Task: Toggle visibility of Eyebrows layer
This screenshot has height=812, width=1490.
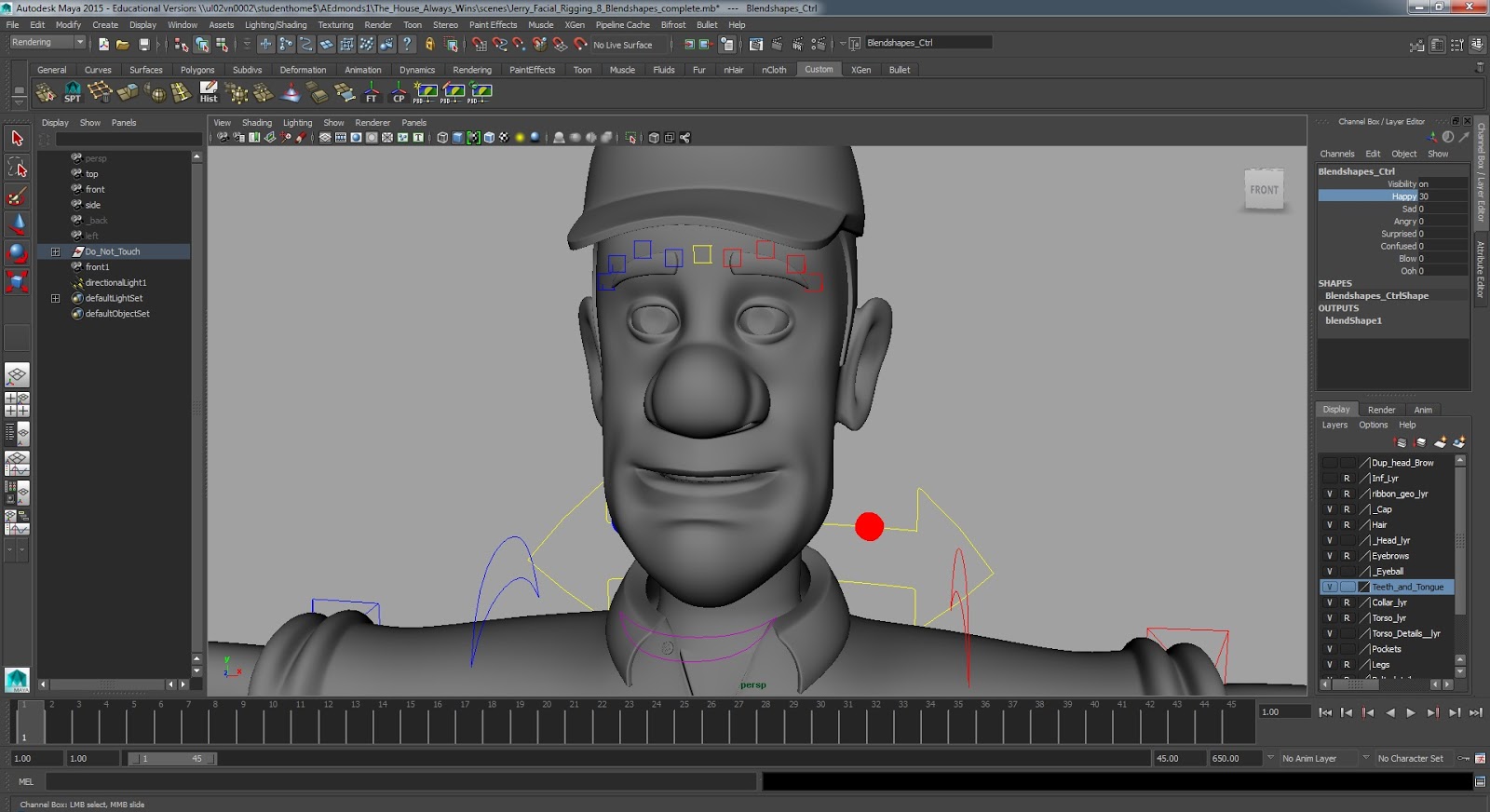Action: pyautogui.click(x=1329, y=556)
